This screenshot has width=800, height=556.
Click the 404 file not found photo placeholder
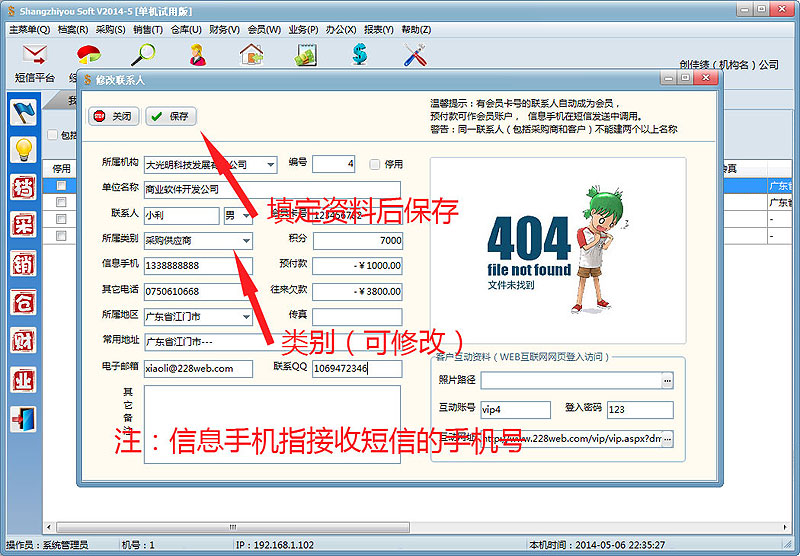pyautogui.click(x=558, y=250)
